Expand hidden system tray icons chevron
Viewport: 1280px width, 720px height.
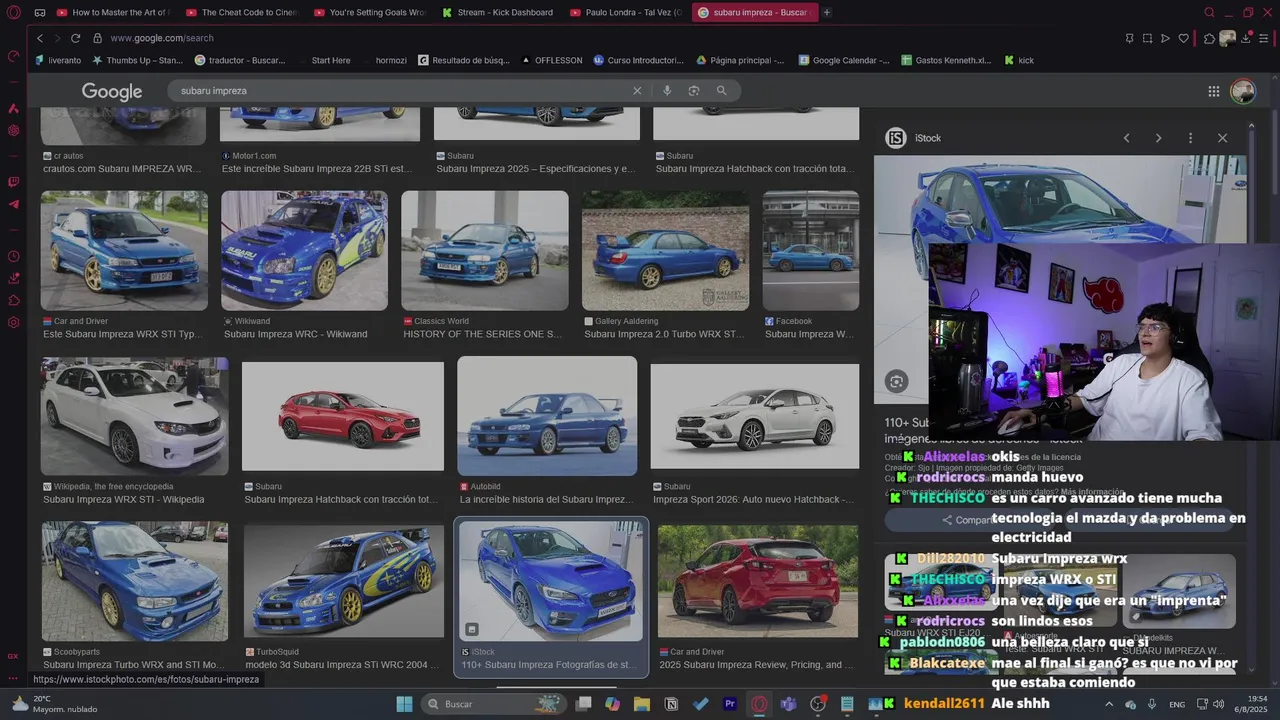tap(1108, 704)
